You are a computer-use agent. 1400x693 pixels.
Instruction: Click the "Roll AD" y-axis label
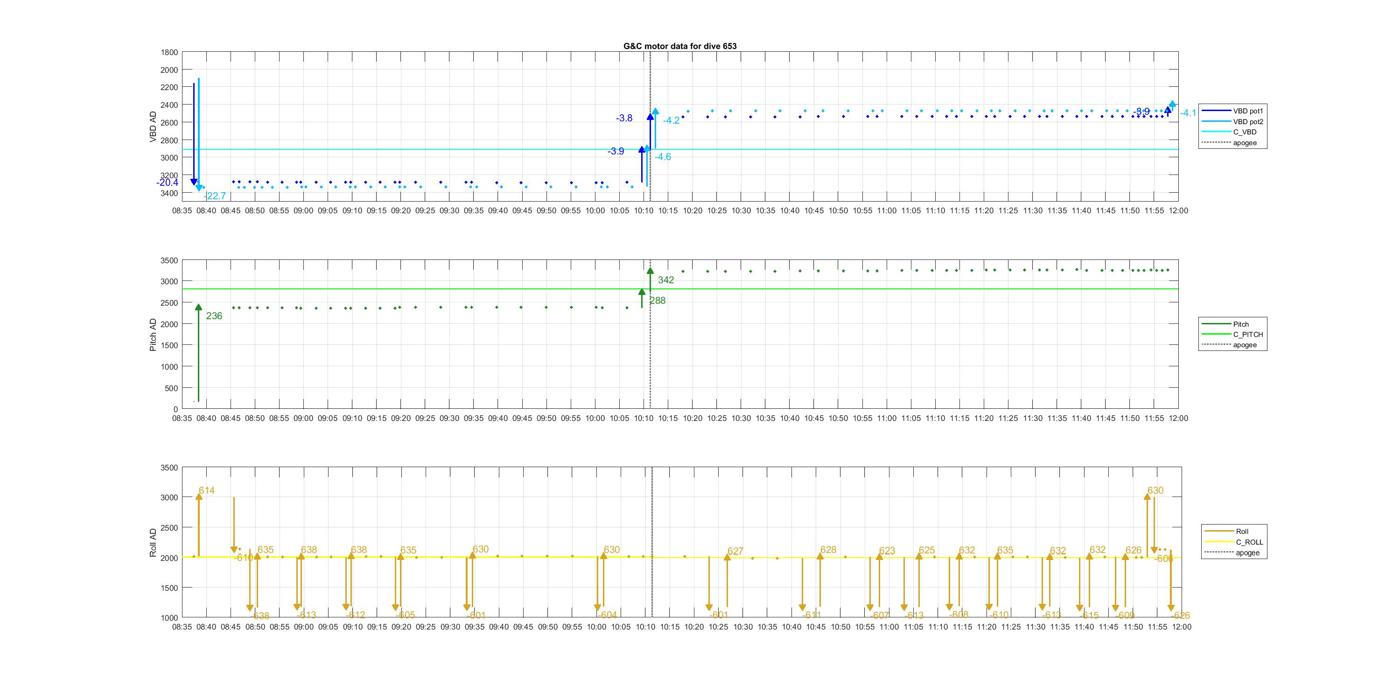point(154,541)
